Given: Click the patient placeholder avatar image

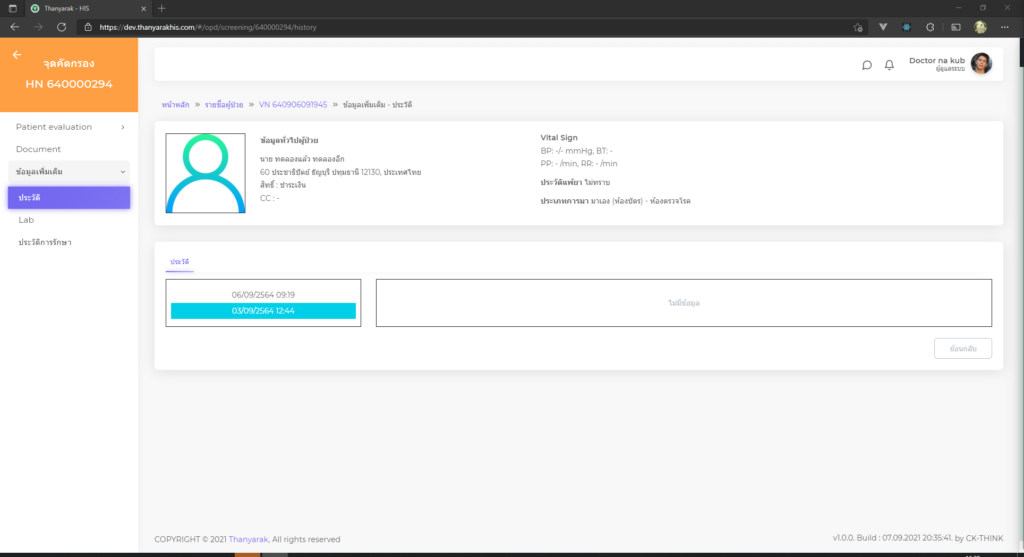Looking at the screenshot, I should point(205,173).
